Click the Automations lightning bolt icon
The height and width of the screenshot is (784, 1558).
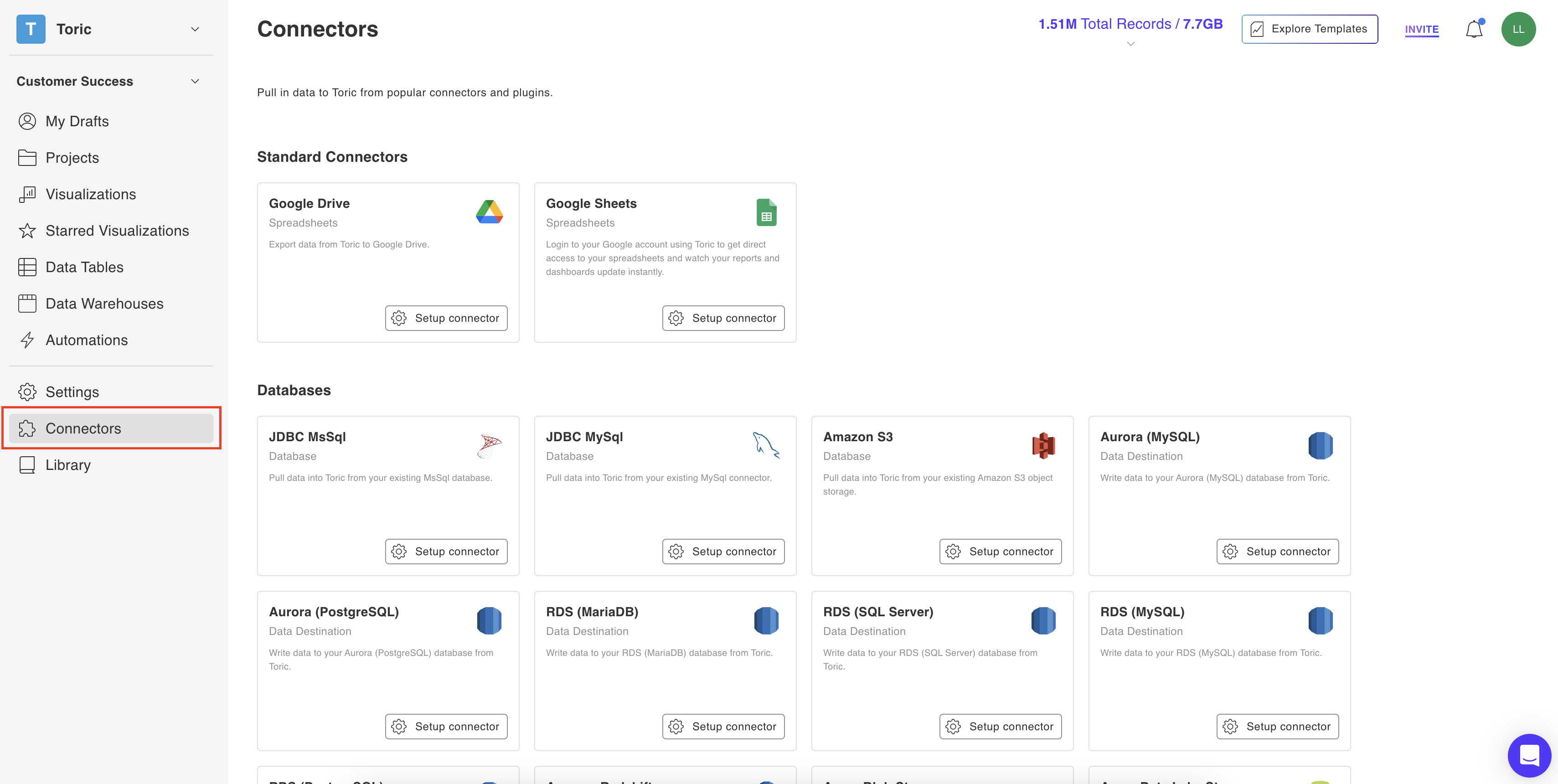coord(27,340)
